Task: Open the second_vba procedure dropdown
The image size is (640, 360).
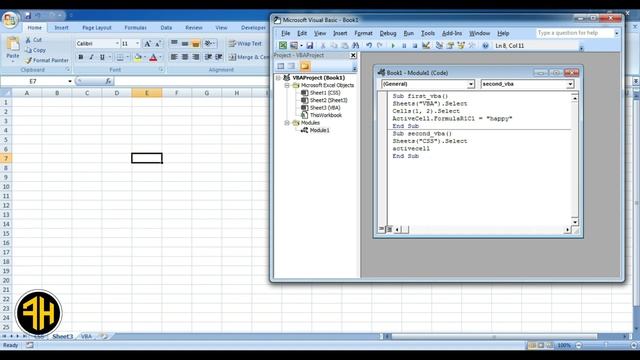Action: click(x=570, y=84)
